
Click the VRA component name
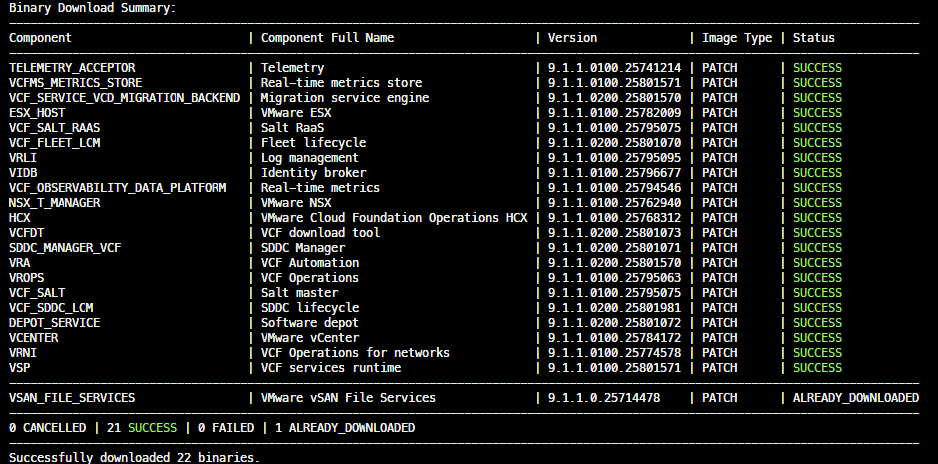click(x=19, y=262)
